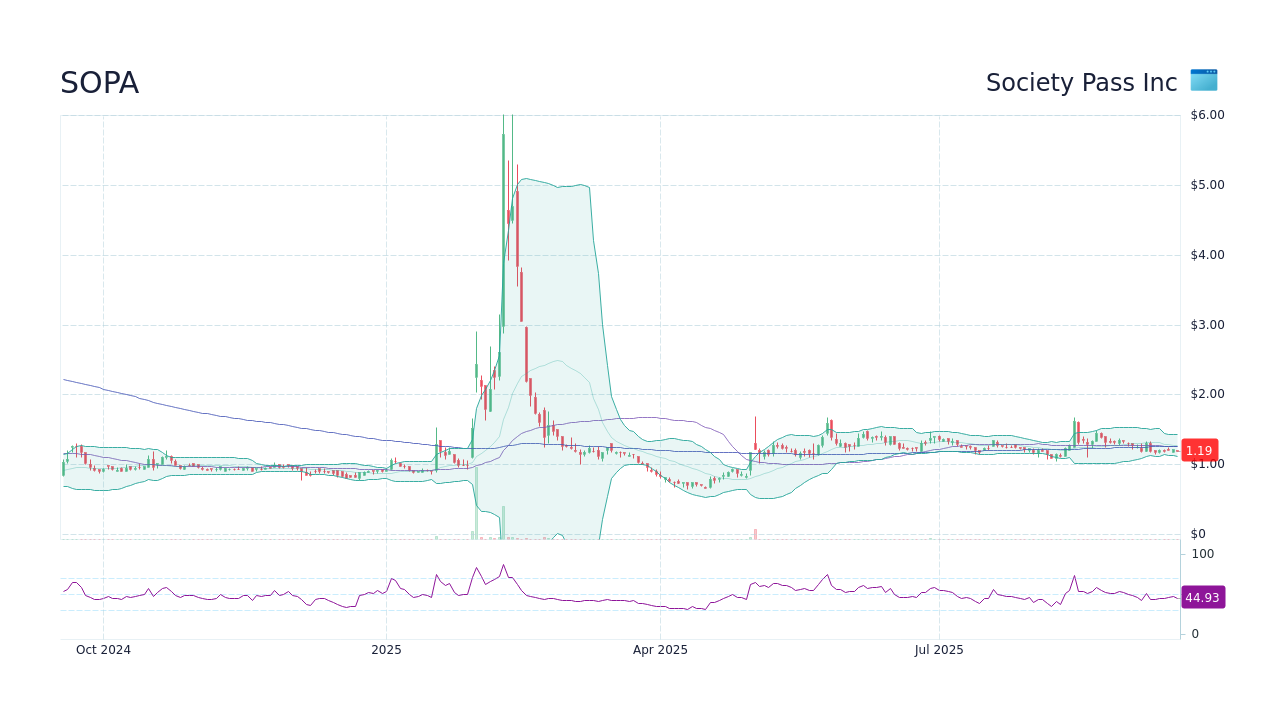Click the 2025 year marker on axis

click(x=386, y=649)
